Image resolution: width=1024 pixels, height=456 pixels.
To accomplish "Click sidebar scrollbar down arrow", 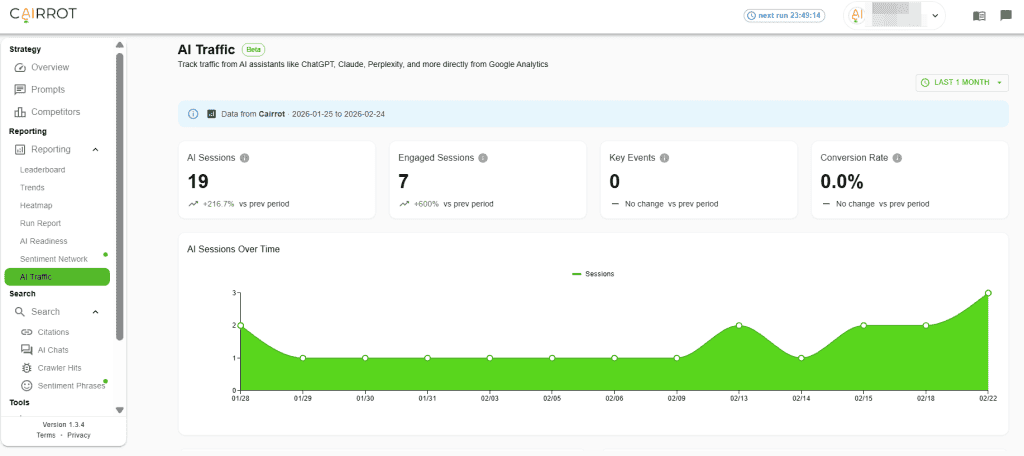I will 120,410.
